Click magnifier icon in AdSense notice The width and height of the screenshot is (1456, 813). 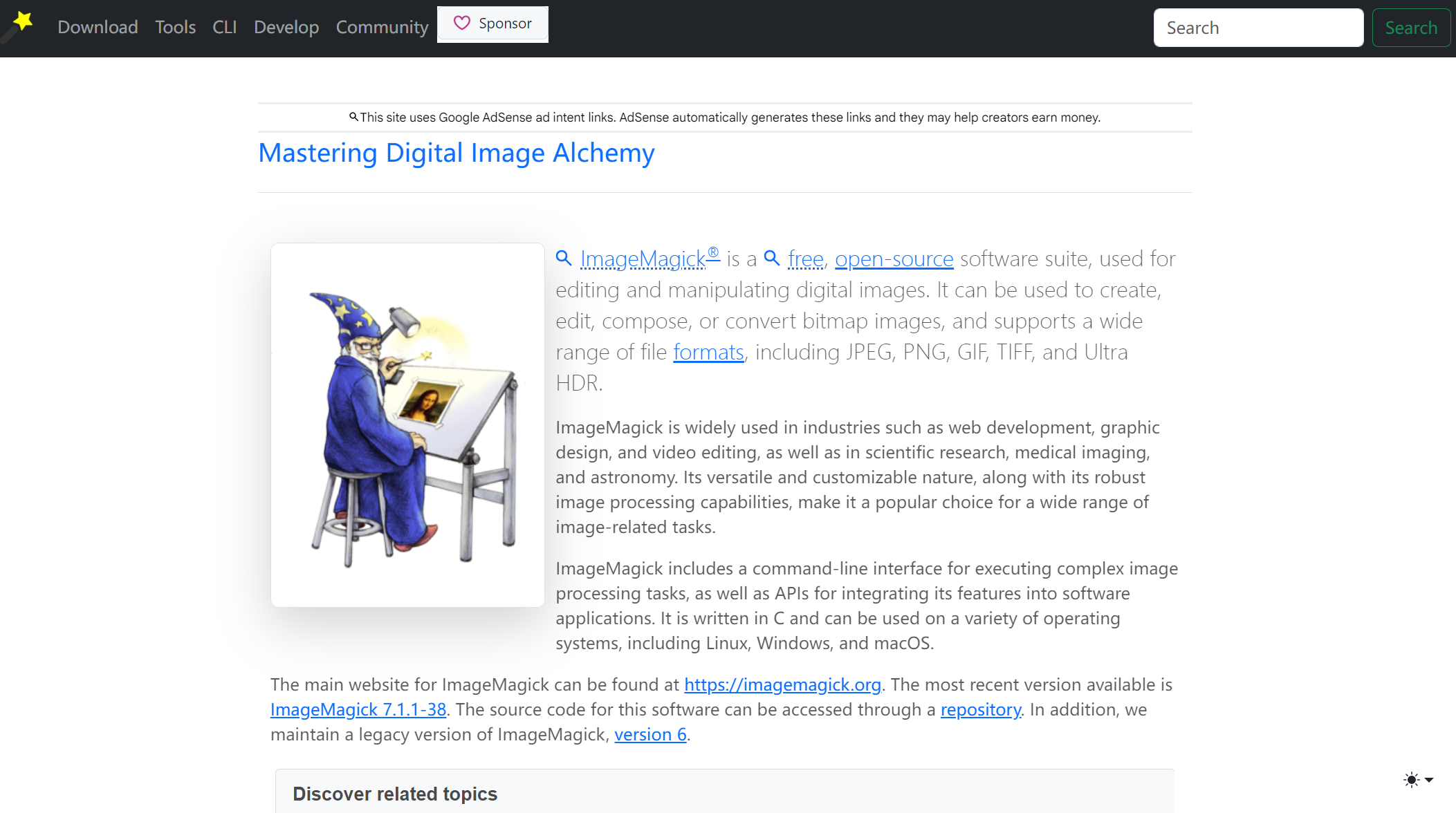[x=353, y=117]
